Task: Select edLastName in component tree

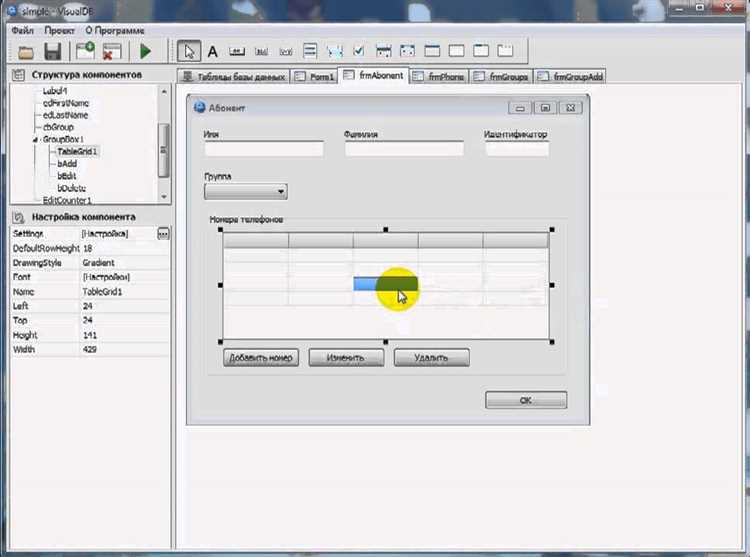Action: (65, 115)
